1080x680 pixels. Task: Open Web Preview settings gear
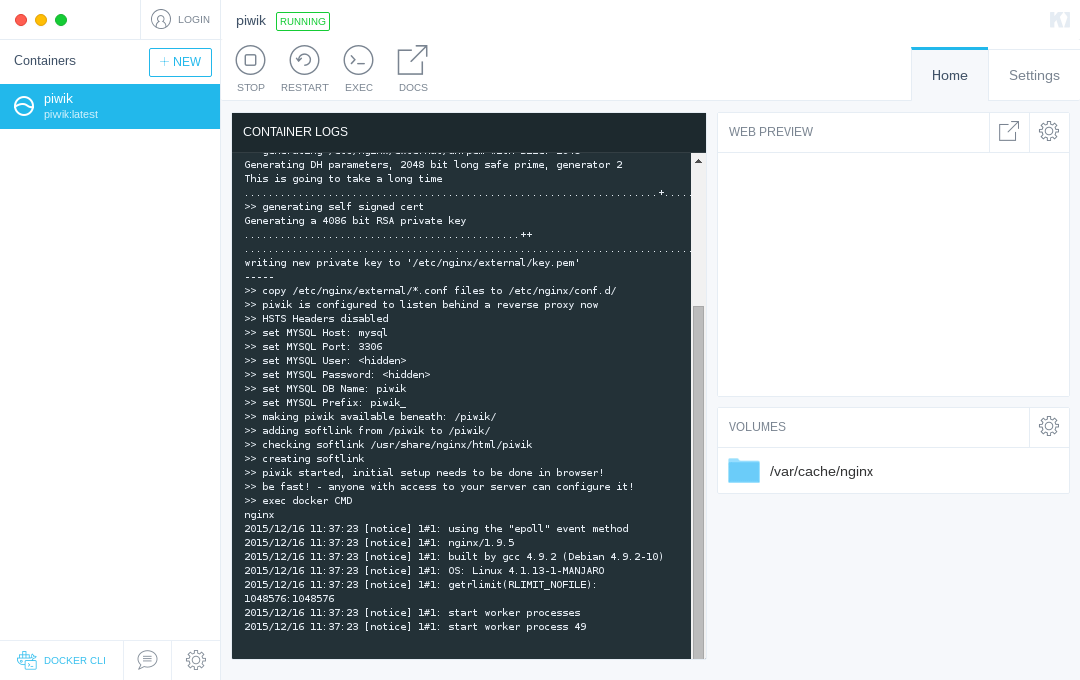pos(1049,132)
